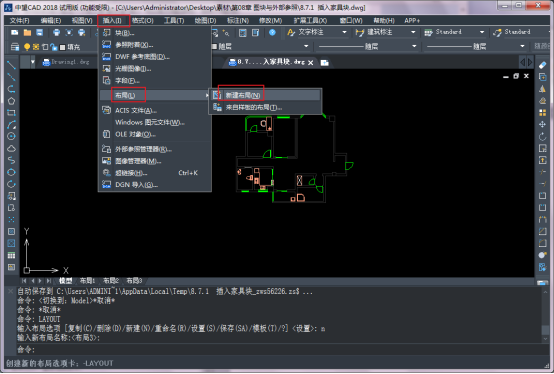The width and height of the screenshot is (554, 374).
Task: Toggle the layer freeze sun icon
Action: (x=36, y=47)
